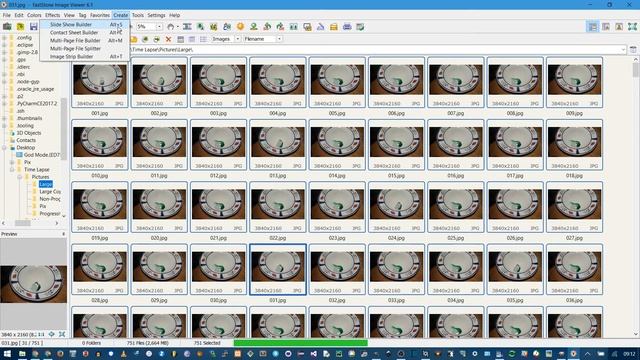Click the folder tree vertical scrollbar
The width and height of the screenshot is (640, 360).
64,129
